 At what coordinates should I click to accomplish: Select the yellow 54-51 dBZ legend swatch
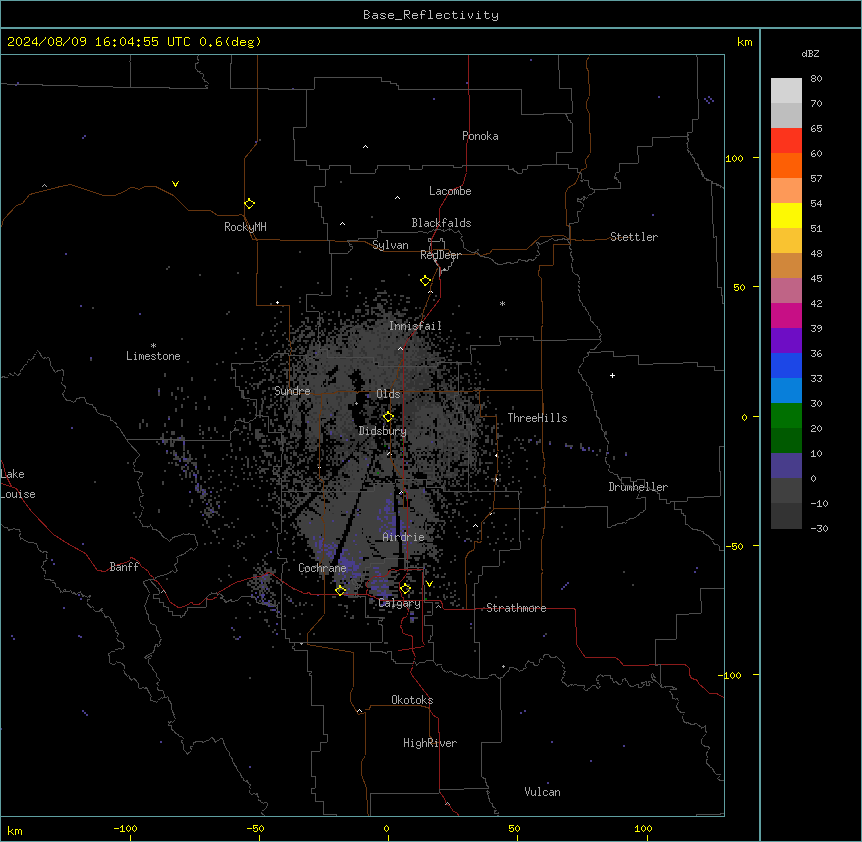(x=786, y=215)
